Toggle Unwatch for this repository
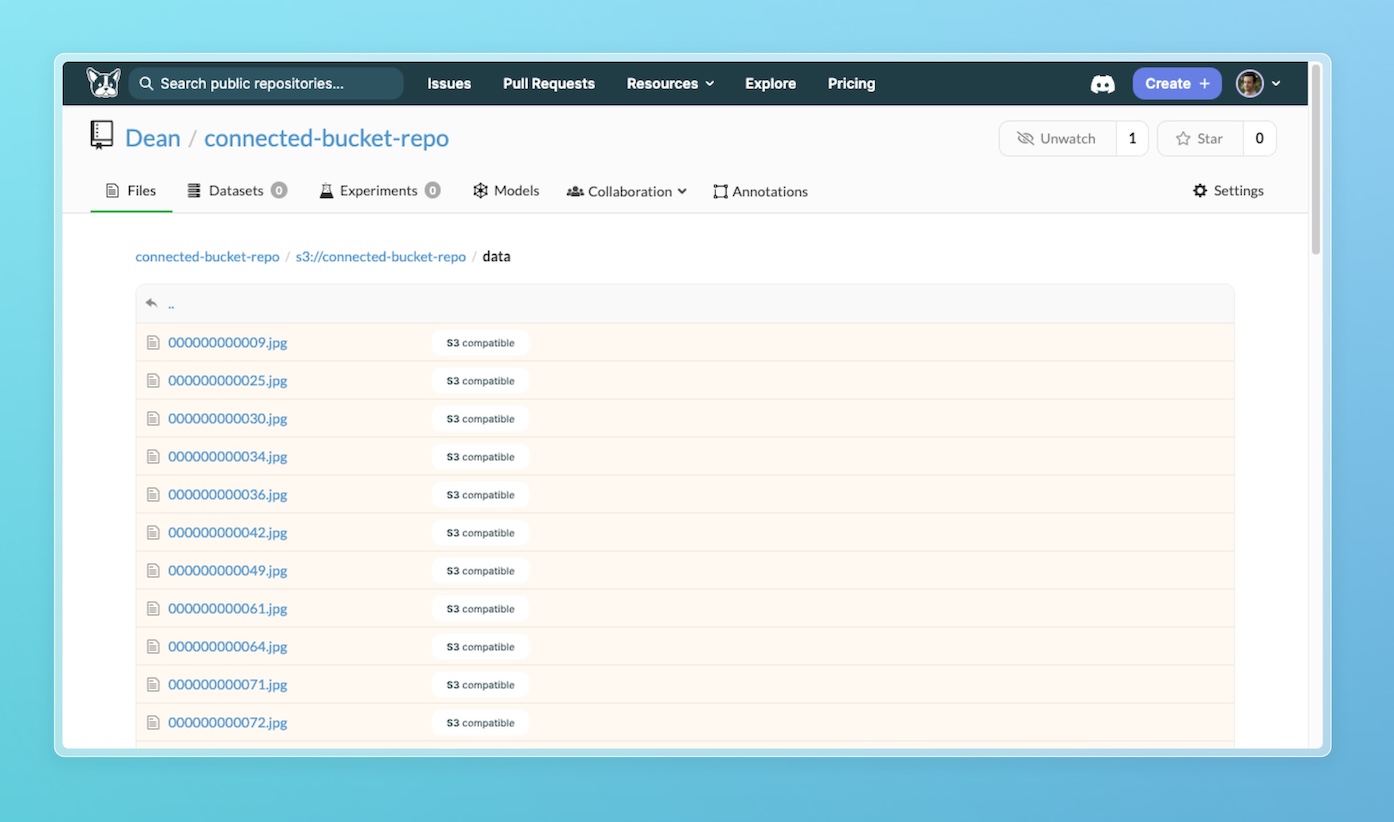This screenshot has height=822, width=1394. click(x=1057, y=139)
